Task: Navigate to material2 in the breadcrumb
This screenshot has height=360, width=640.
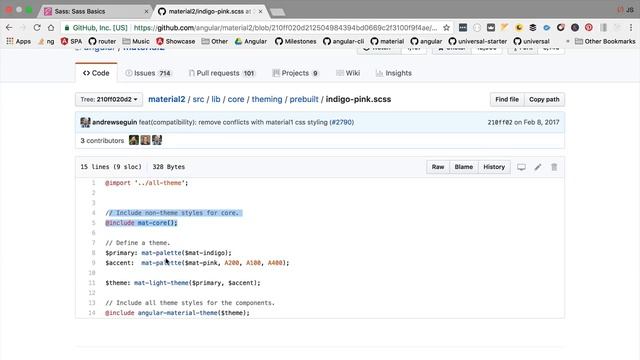Action: (167, 99)
